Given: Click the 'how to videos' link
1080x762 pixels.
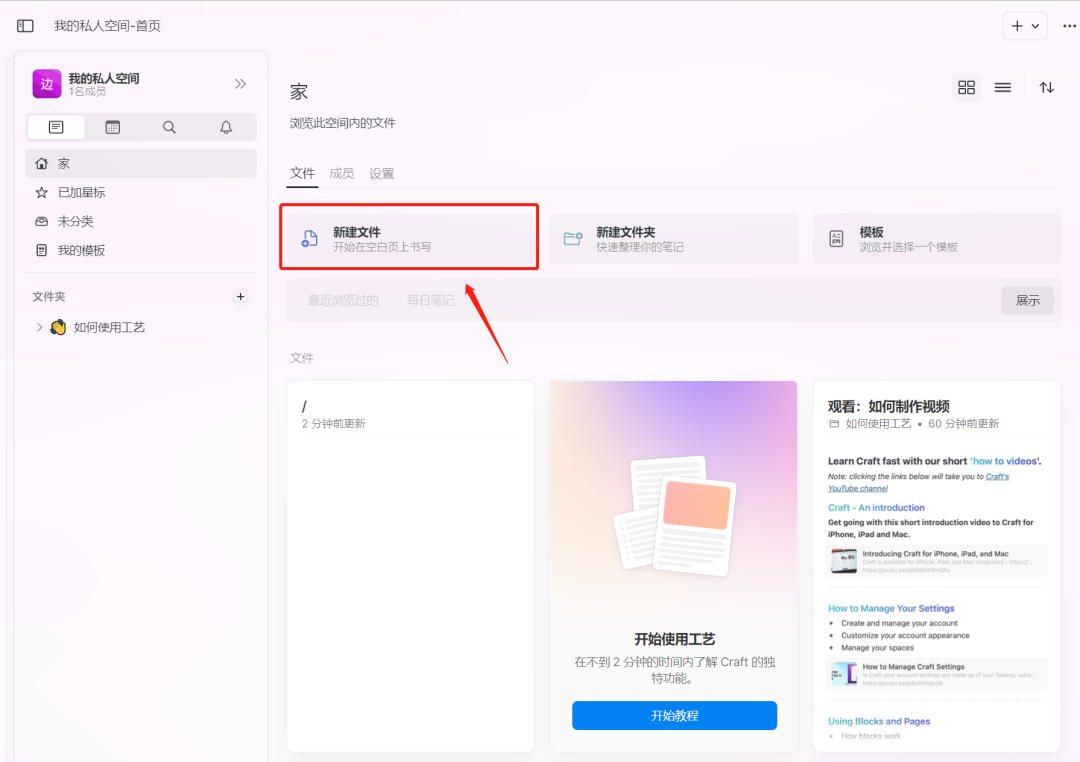Looking at the screenshot, I should pos(1005,461).
